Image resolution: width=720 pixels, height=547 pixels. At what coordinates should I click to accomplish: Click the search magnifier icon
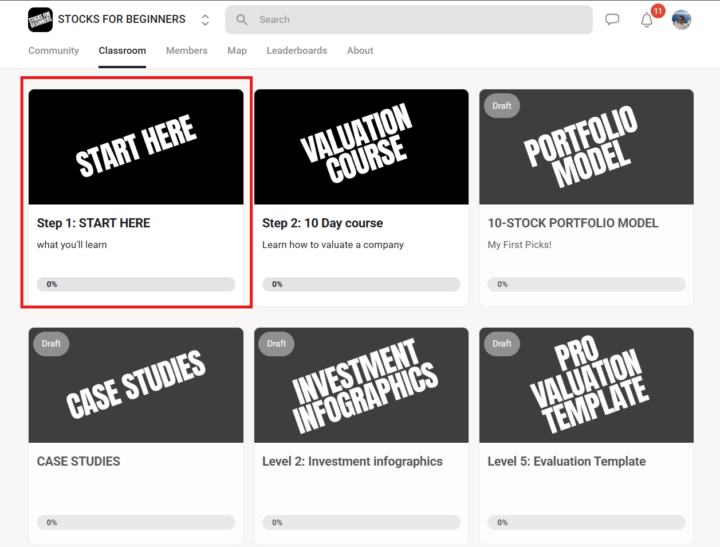click(243, 20)
